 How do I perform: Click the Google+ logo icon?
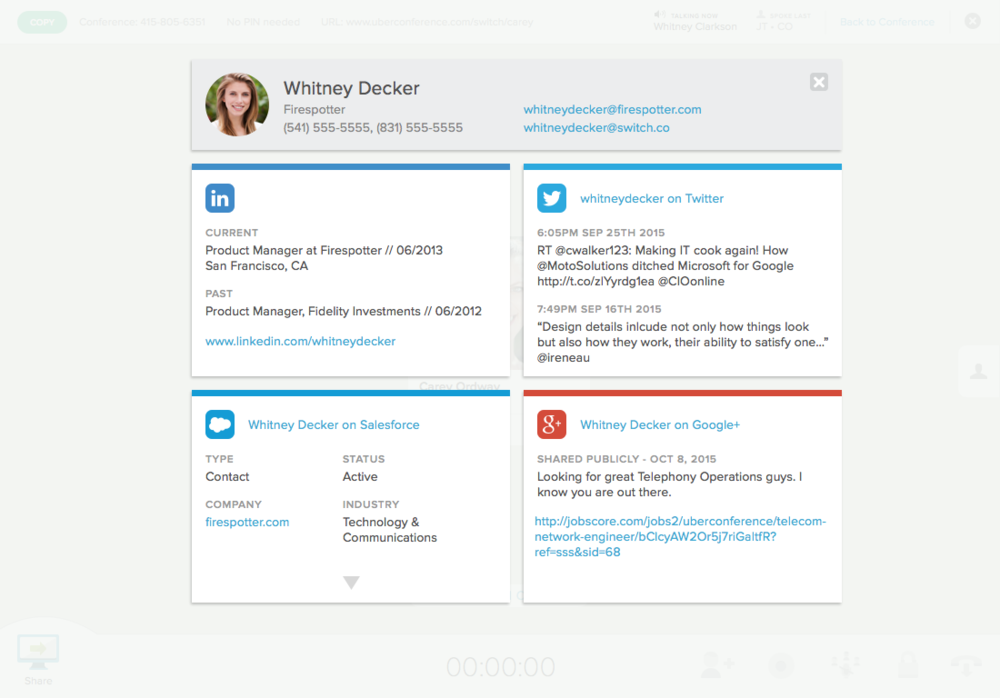[x=551, y=424]
